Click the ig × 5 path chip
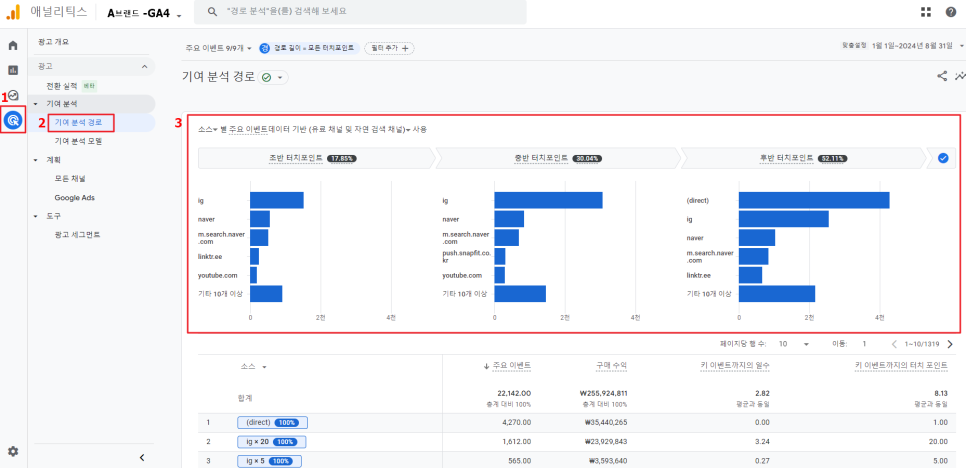This screenshot has width=966, height=468. tap(269, 461)
